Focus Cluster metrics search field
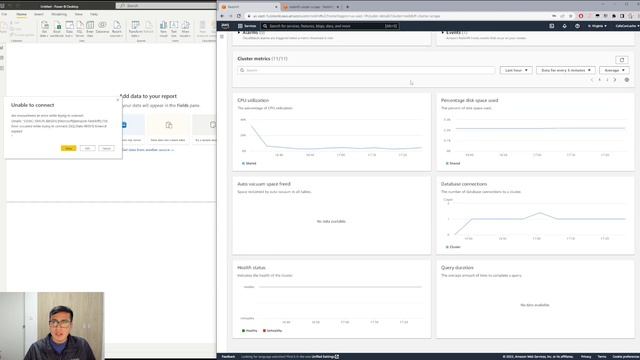 [366, 70]
